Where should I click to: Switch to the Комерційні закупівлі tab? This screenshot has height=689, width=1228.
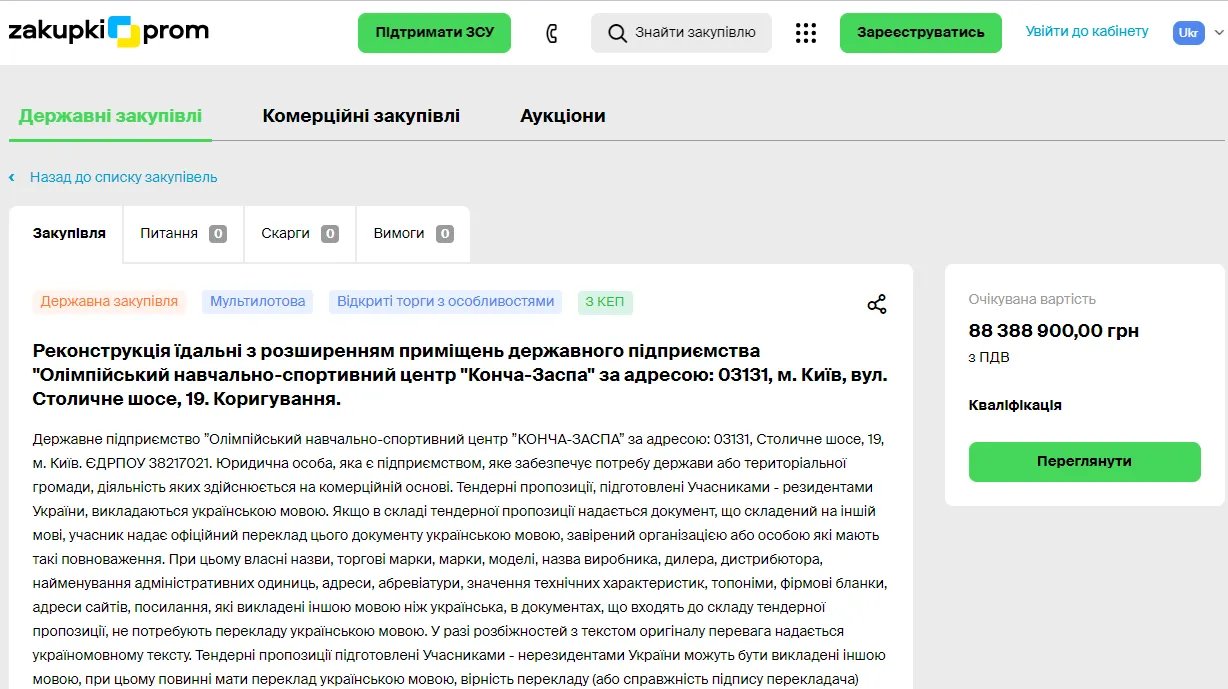tap(361, 115)
